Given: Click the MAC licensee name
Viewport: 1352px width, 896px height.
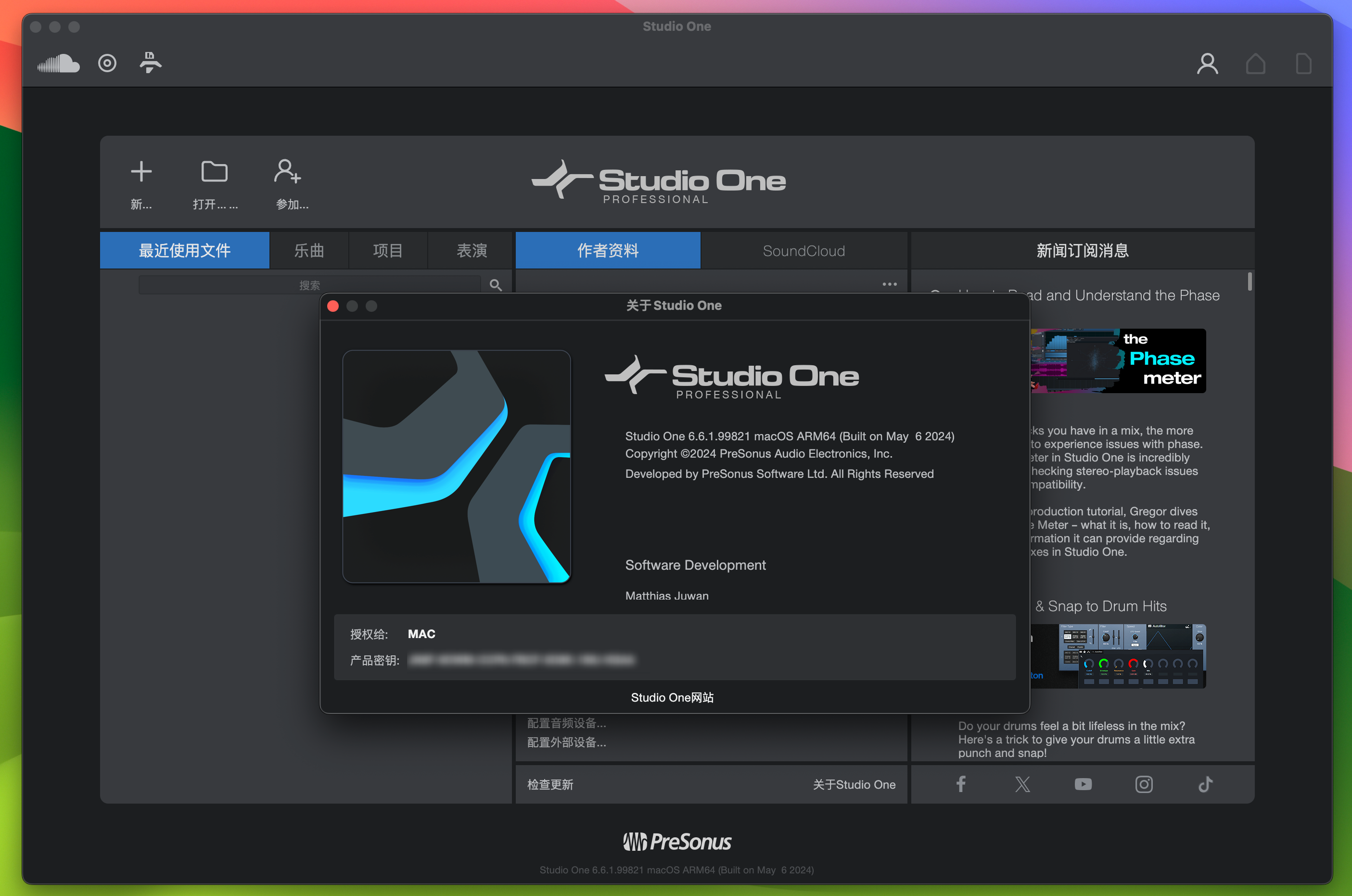Looking at the screenshot, I should (421, 634).
